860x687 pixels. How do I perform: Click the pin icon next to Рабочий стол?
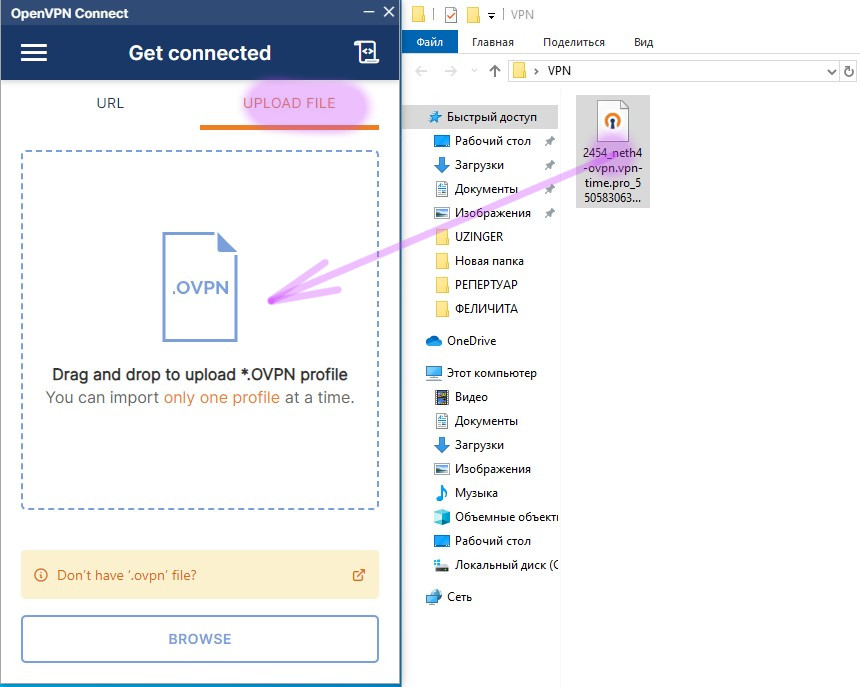(x=549, y=141)
